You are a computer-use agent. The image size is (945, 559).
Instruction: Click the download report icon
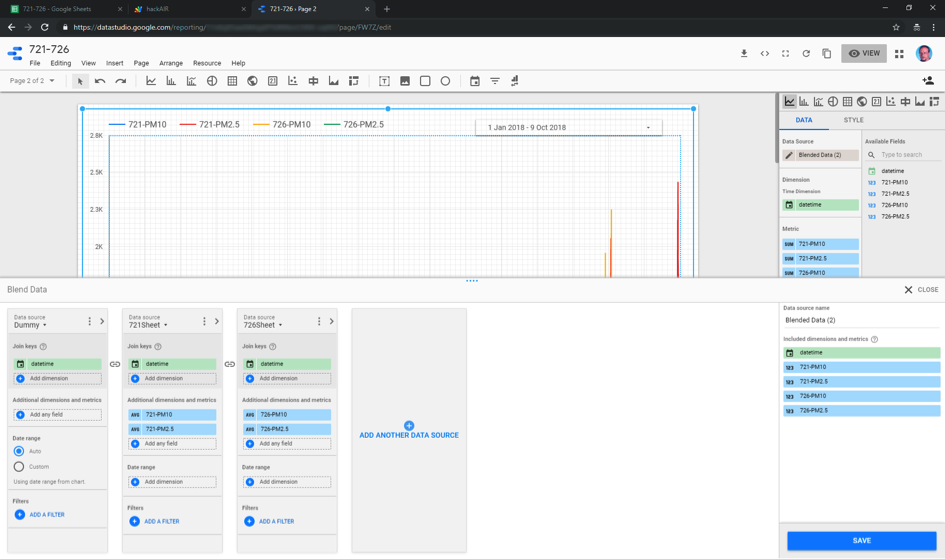[744, 54]
